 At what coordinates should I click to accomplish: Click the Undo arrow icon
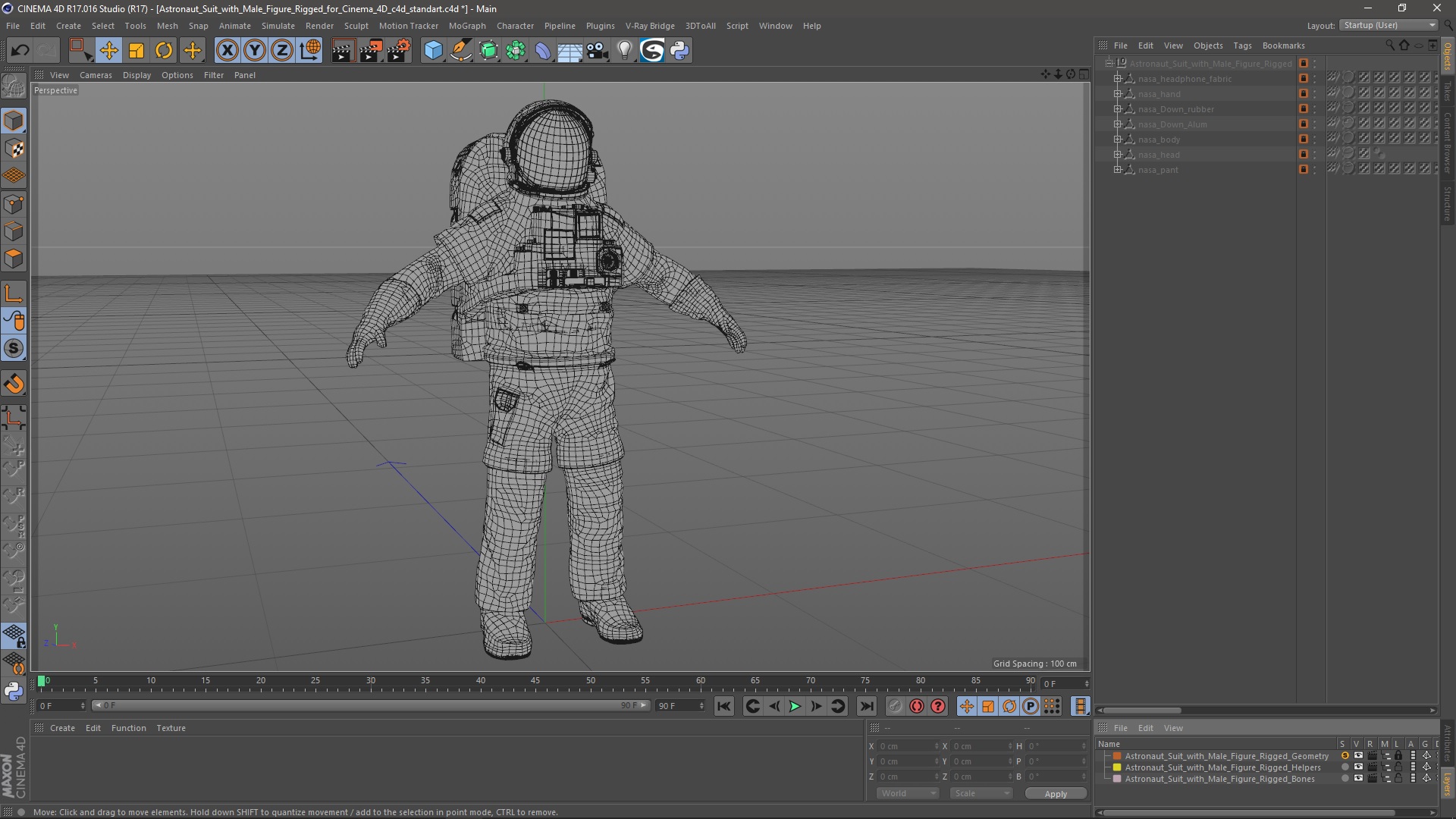[20, 51]
